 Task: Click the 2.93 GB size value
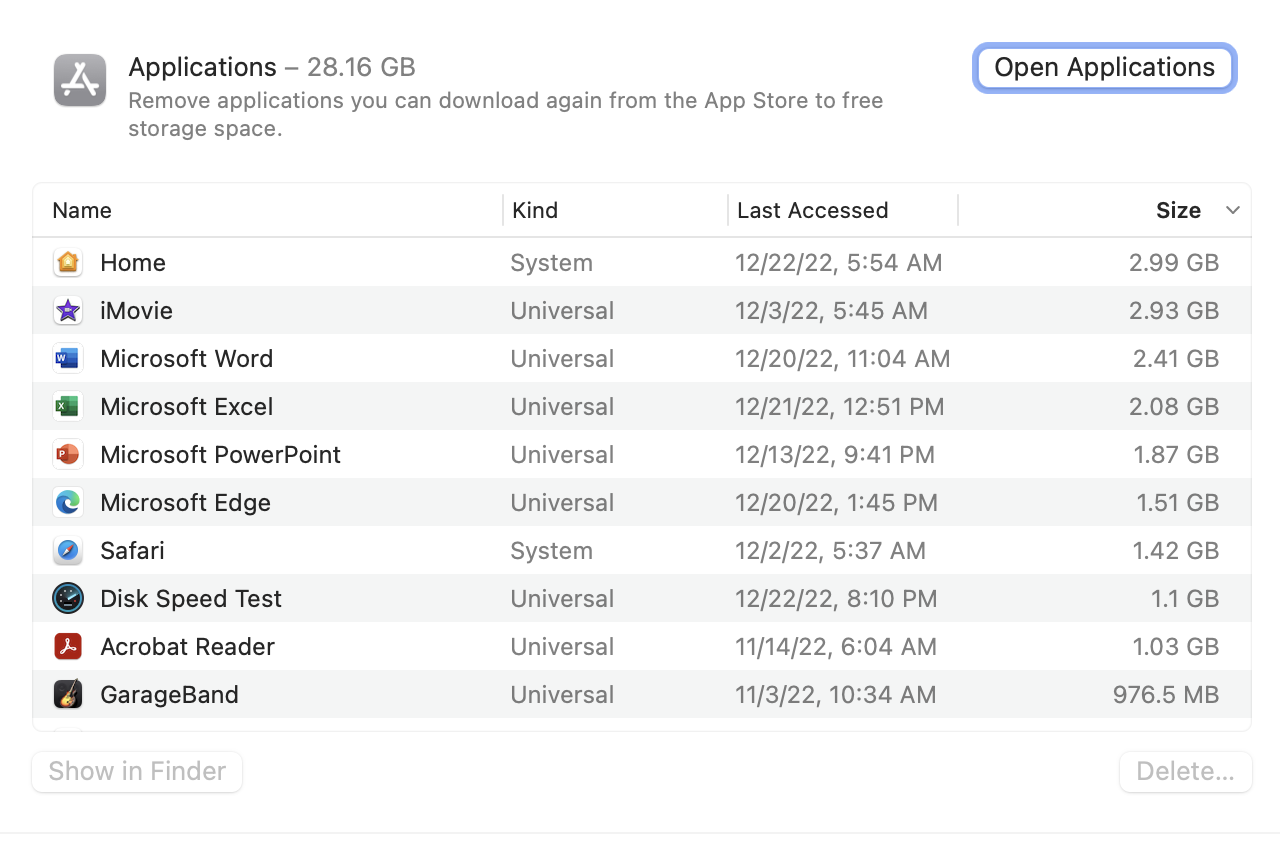tap(1174, 311)
